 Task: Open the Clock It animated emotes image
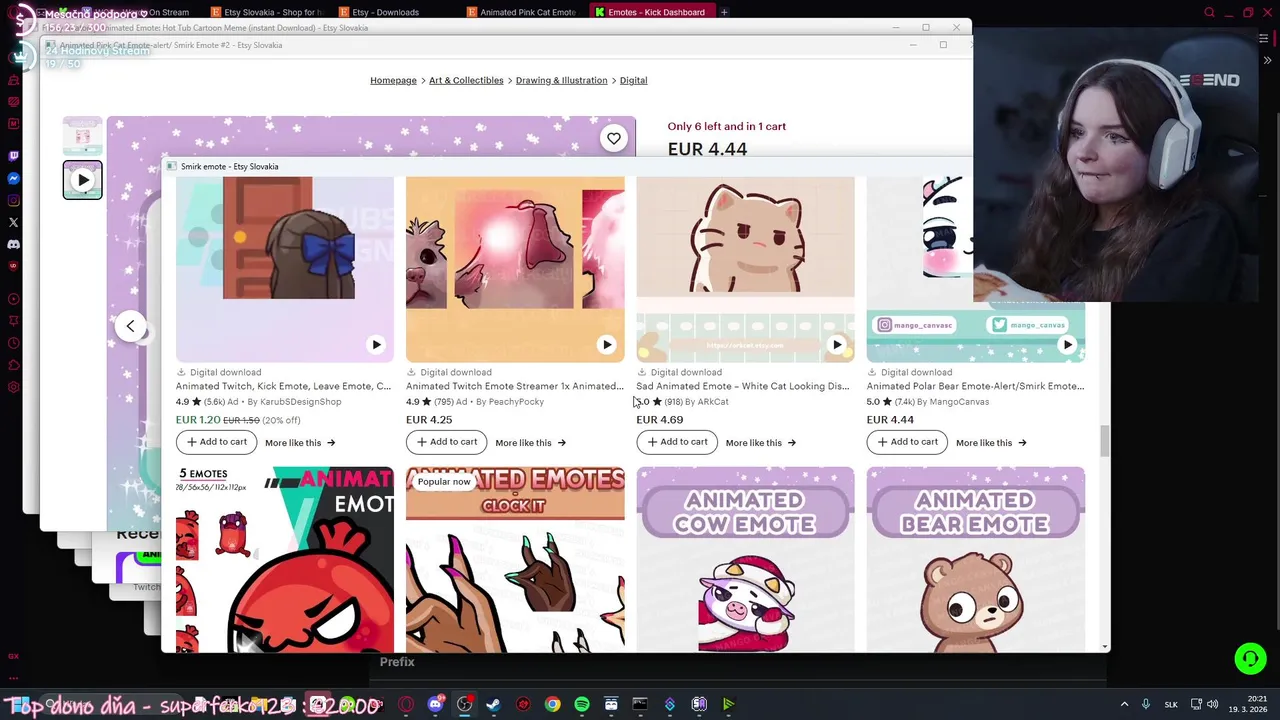[515, 559]
